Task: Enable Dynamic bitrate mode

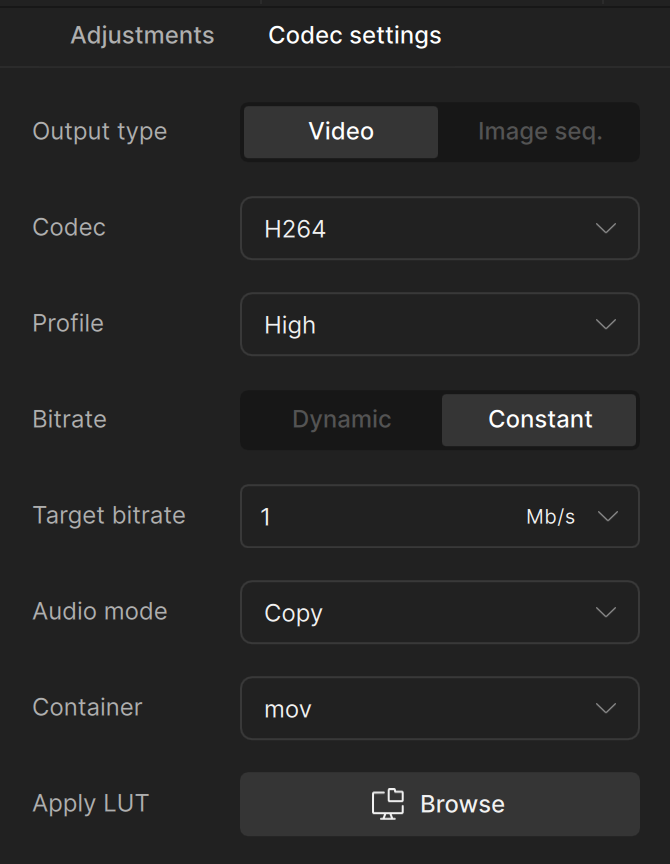Action: click(340, 419)
